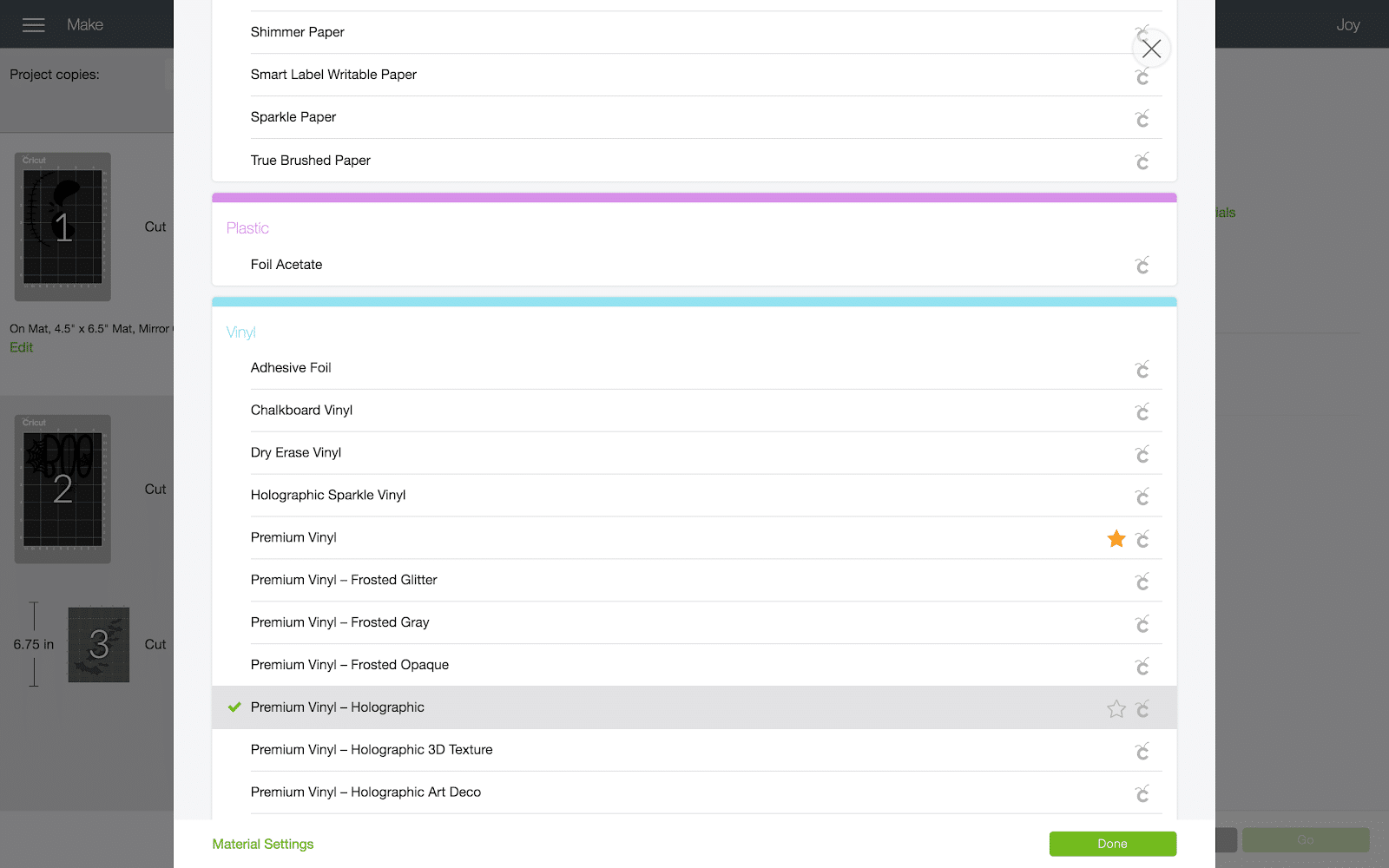Click the Go button behind dialog
Screen dimensions: 1389x868
pos(1306,840)
